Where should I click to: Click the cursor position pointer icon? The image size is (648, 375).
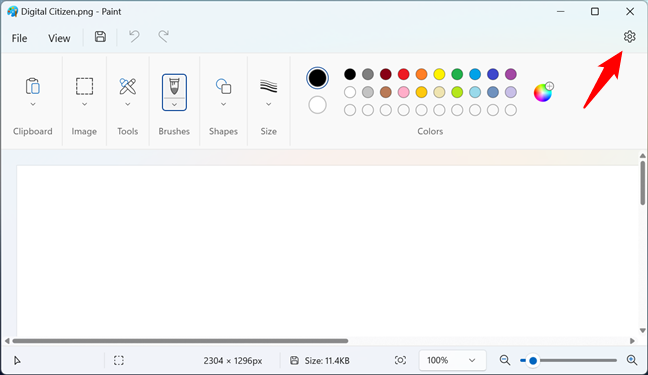17,361
